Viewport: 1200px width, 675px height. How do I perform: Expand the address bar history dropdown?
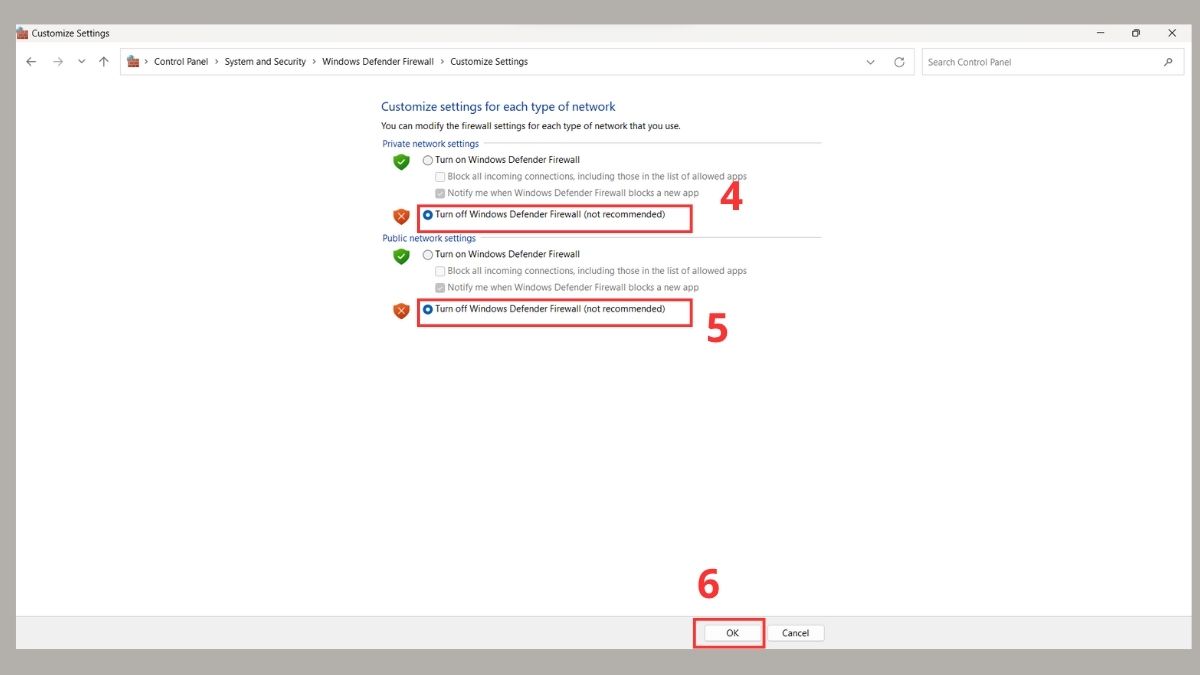871,62
